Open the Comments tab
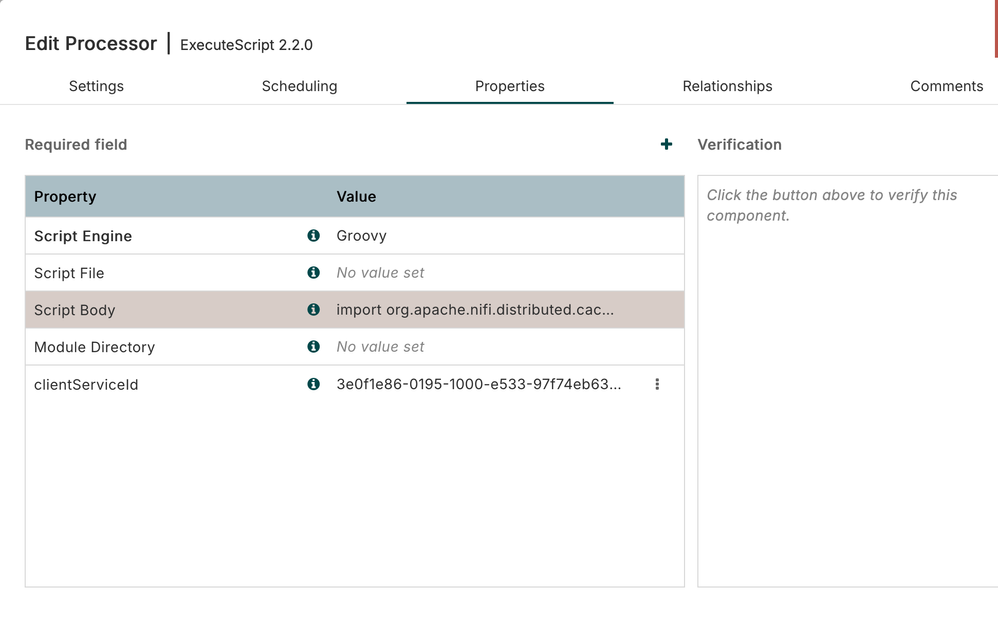 pos(946,86)
